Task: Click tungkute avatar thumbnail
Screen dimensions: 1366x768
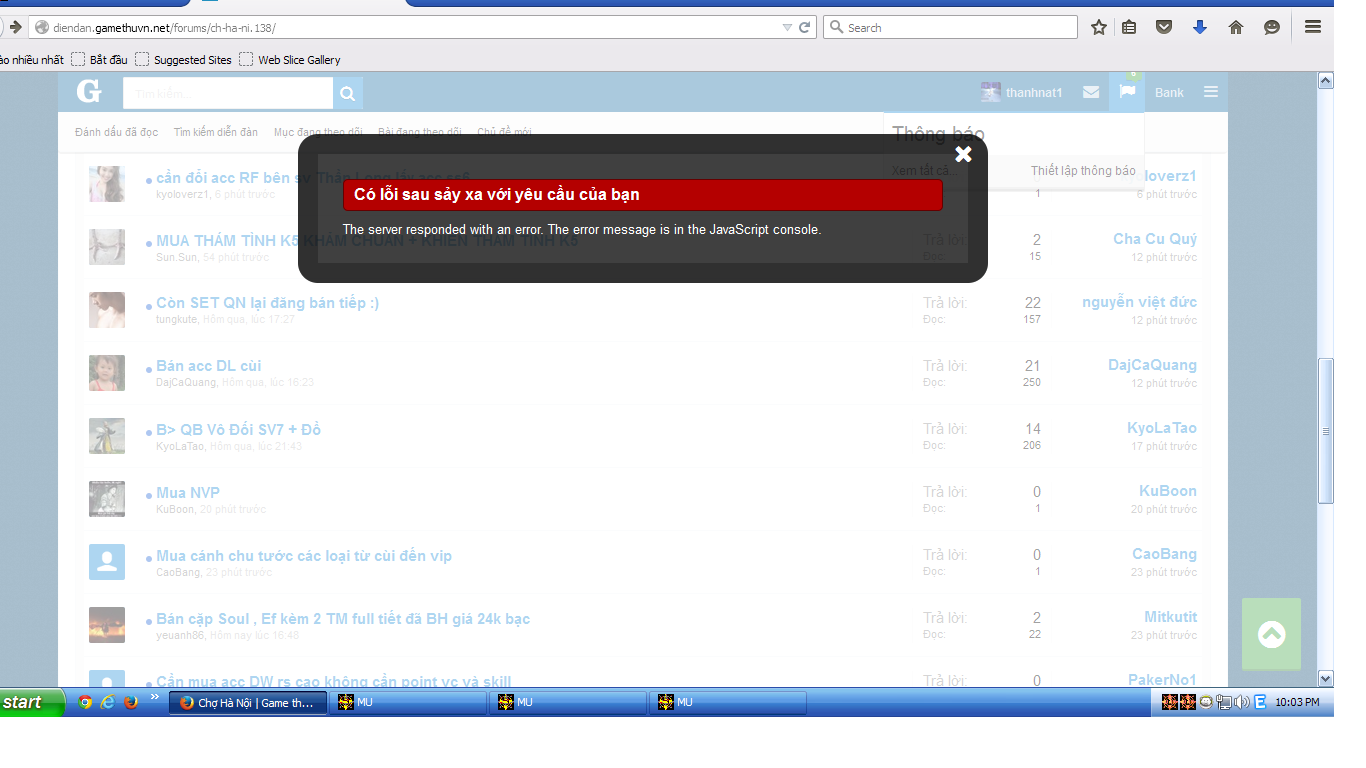Action: click(x=107, y=310)
